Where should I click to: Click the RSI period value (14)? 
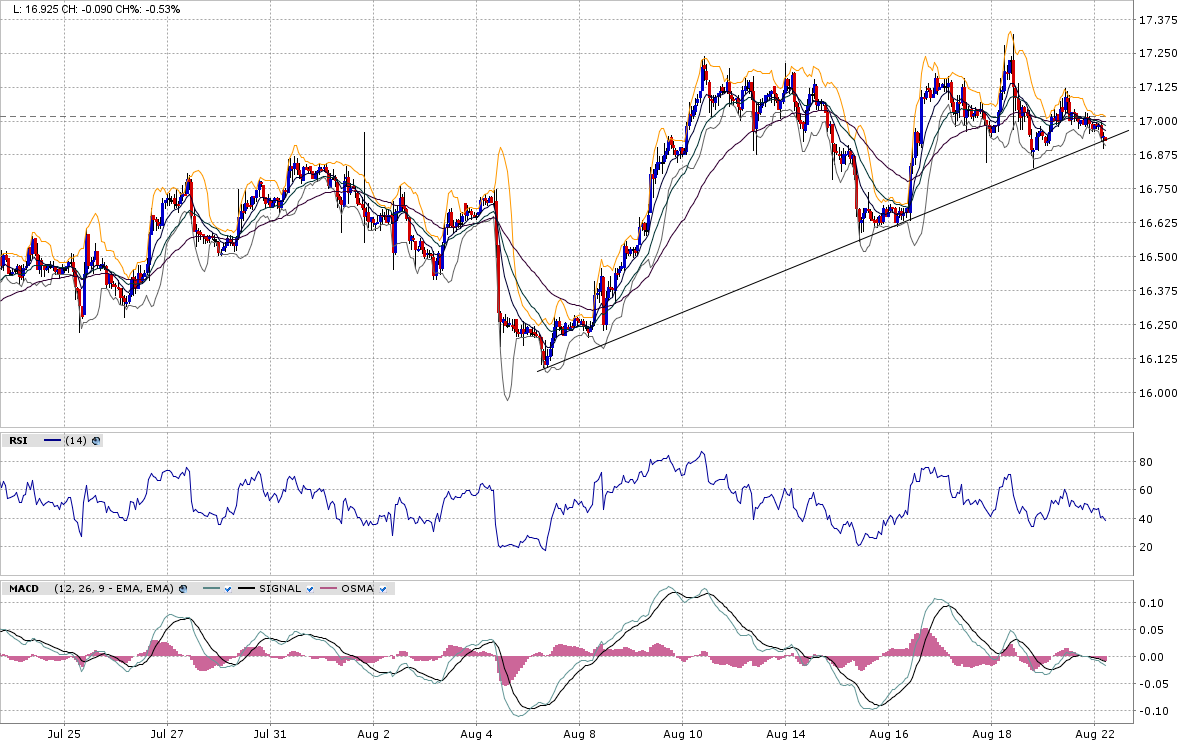click(x=76, y=440)
